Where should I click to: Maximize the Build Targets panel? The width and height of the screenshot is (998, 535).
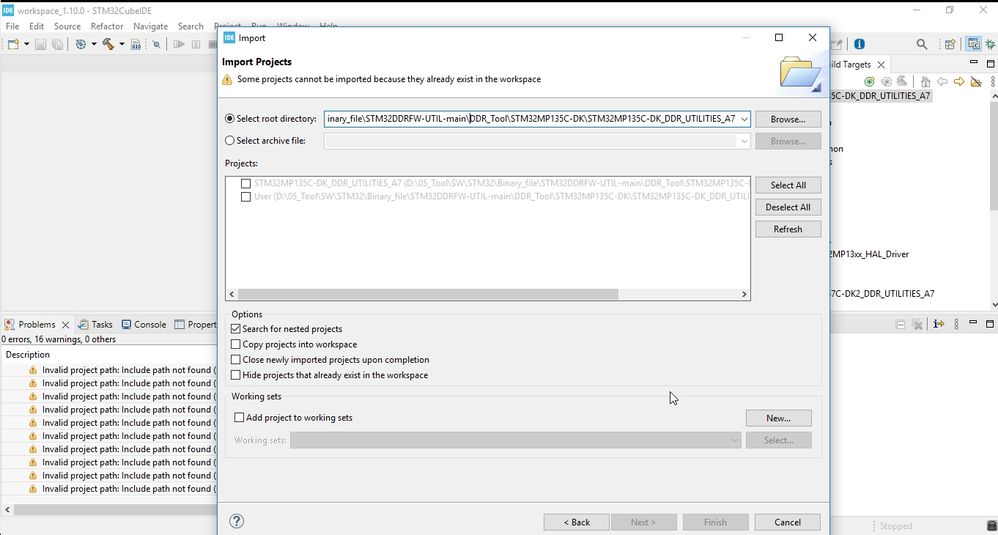990,63
